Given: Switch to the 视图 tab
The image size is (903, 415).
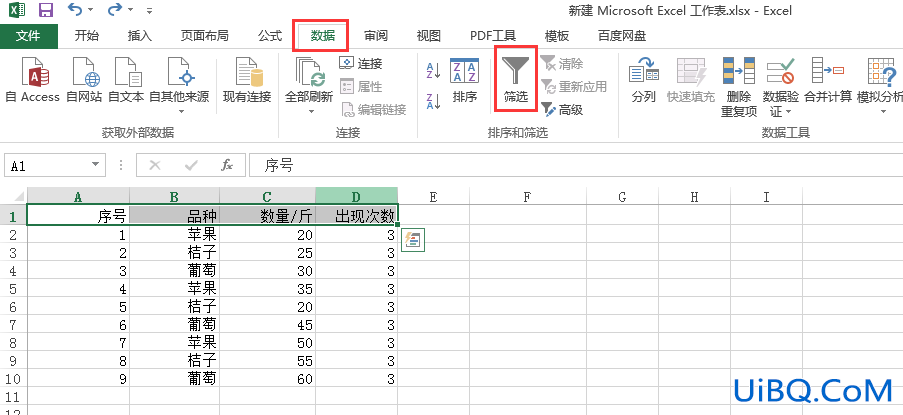Looking at the screenshot, I should [428, 36].
